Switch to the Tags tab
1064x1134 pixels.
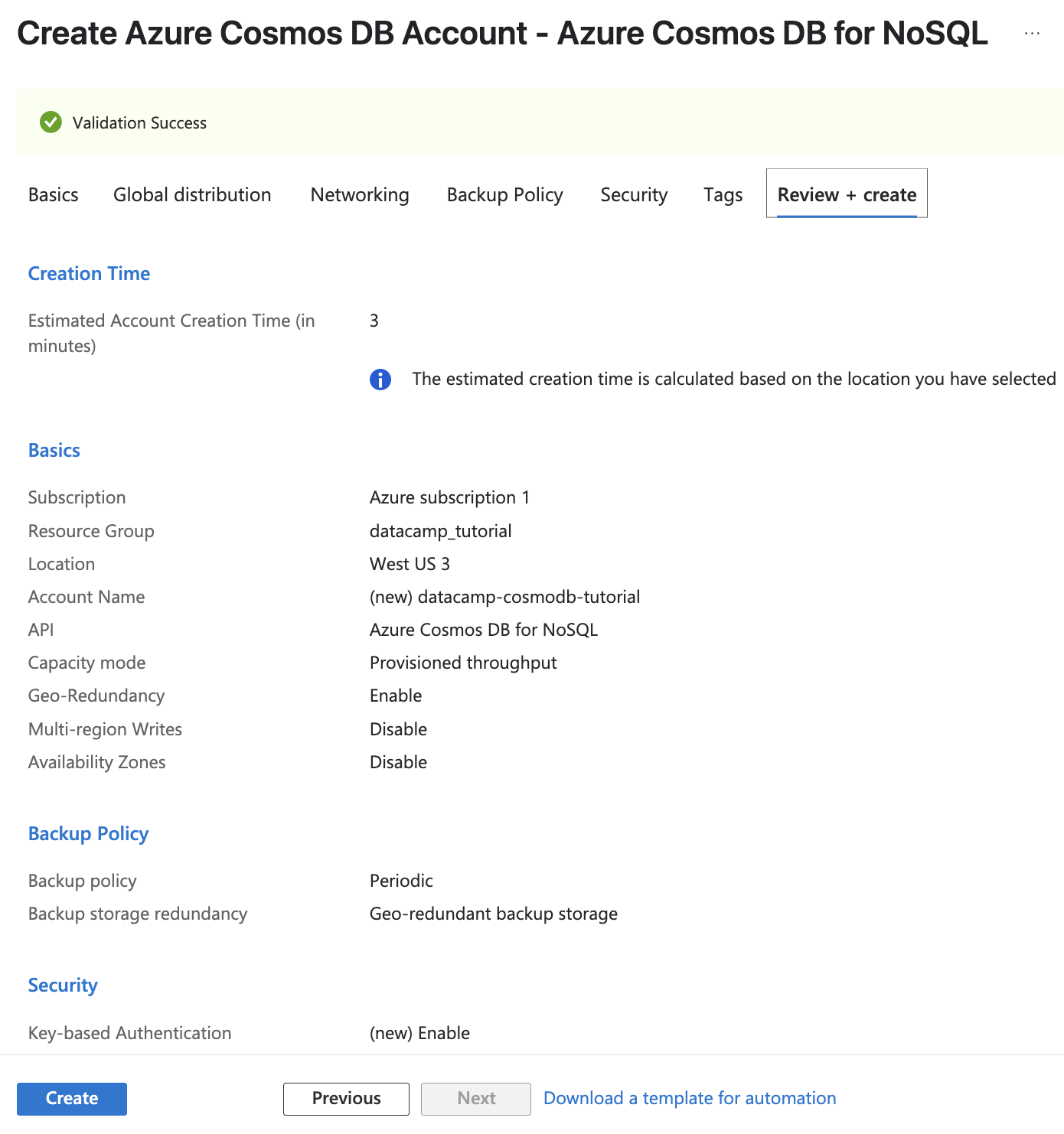click(x=723, y=195)
